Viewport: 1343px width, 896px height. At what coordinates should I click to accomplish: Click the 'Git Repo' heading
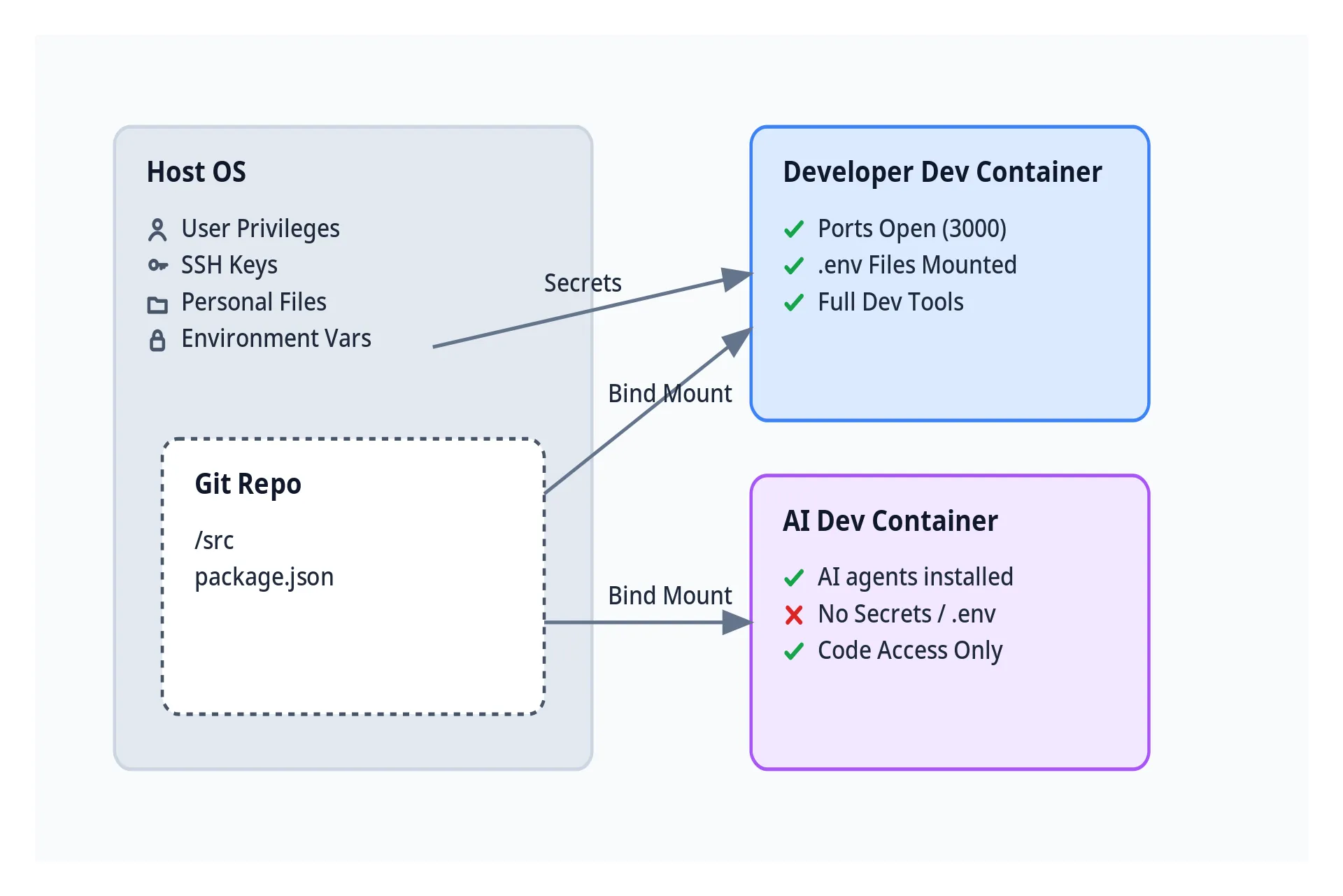coord(248,484)
